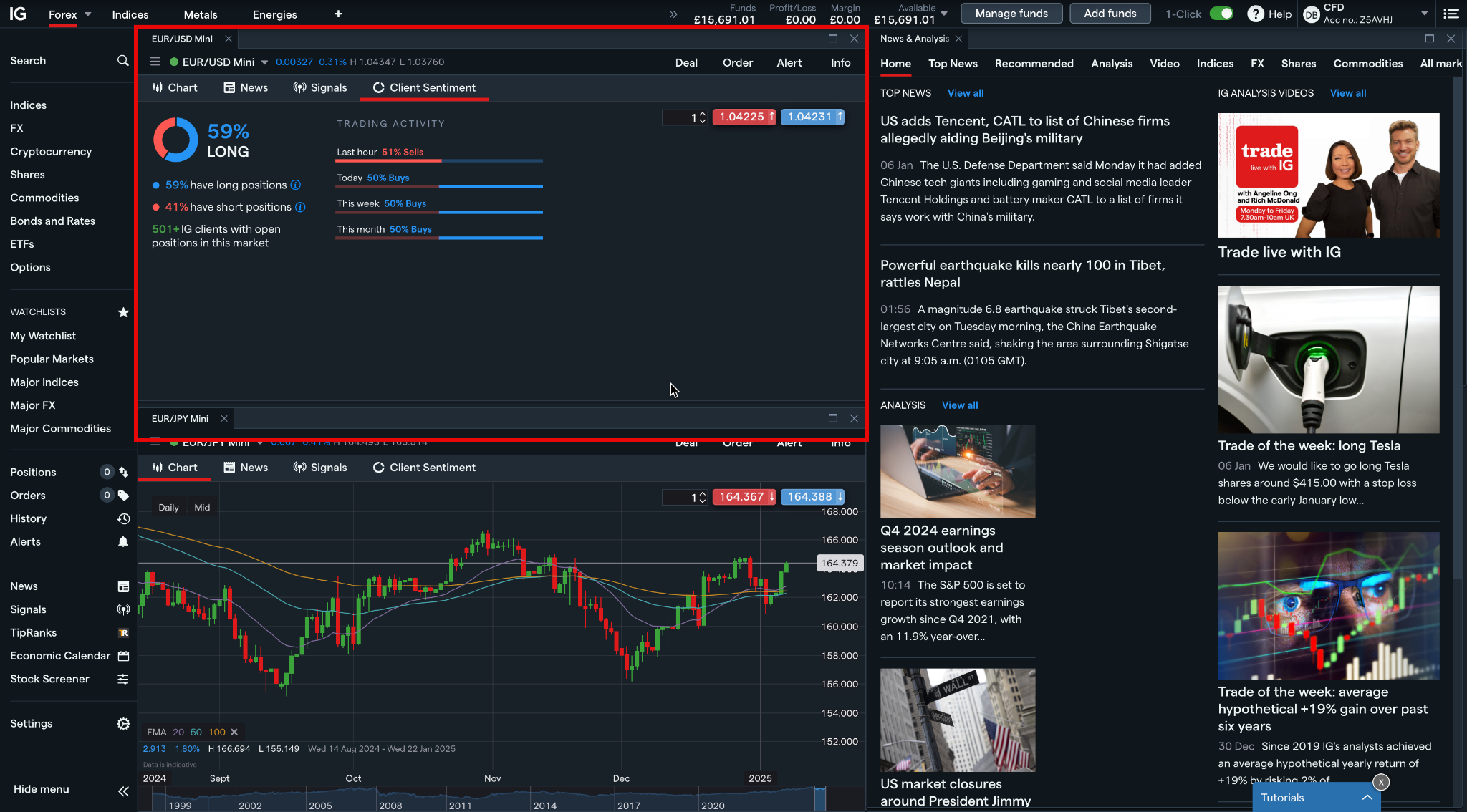
Task: Click the Help question mark icon
Action: [x=1256, y=14]
